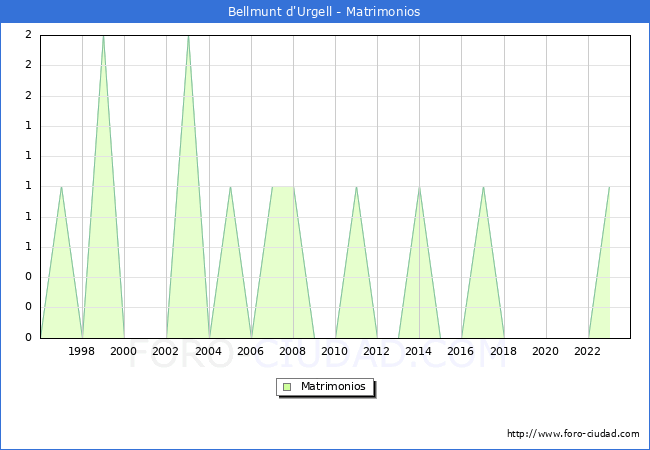Click the 2023 data point at chart end

pos(609,187)
